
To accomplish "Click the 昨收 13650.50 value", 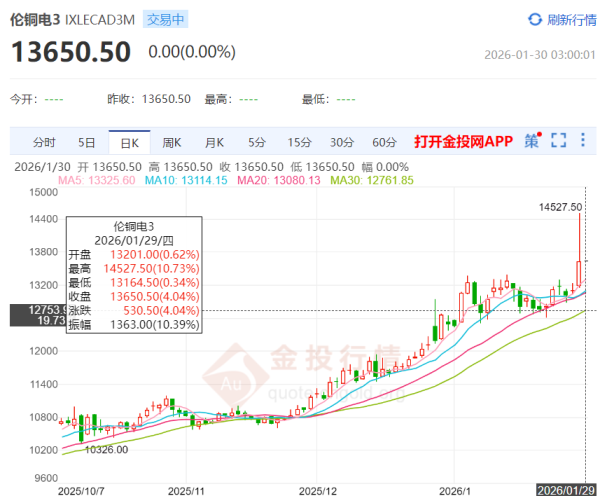I will (x=166, y=100).
